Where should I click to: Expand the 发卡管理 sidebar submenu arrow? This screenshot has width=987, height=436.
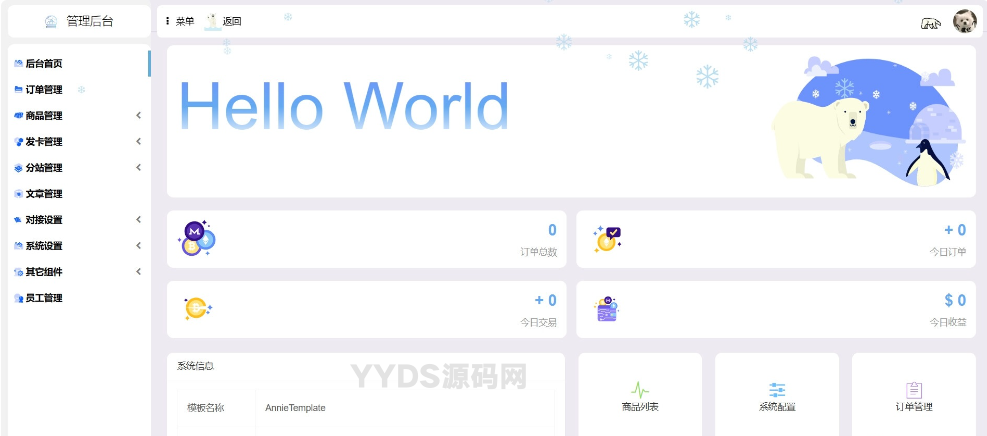coord(138,142)
